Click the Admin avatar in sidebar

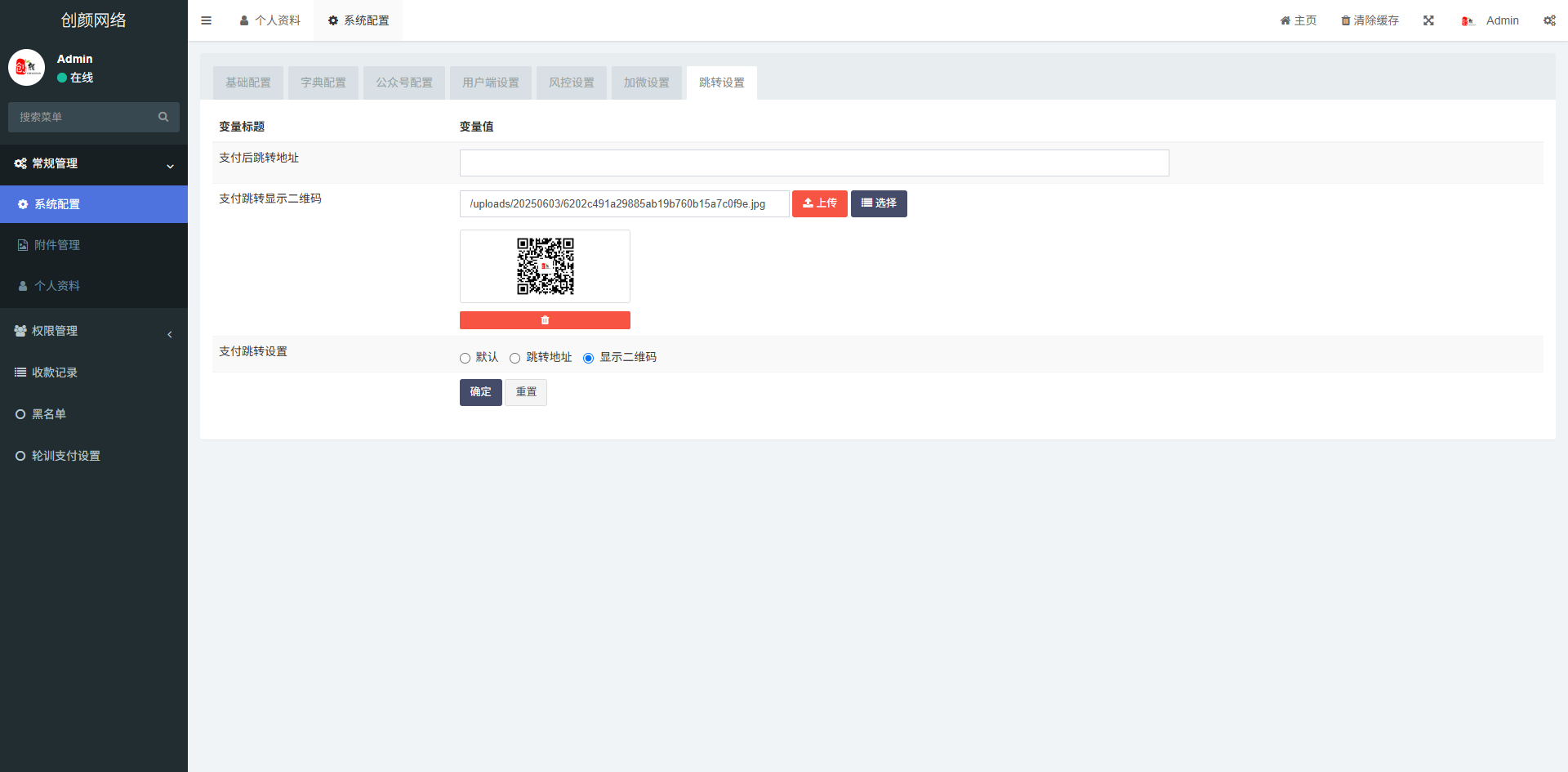[26, 68]
